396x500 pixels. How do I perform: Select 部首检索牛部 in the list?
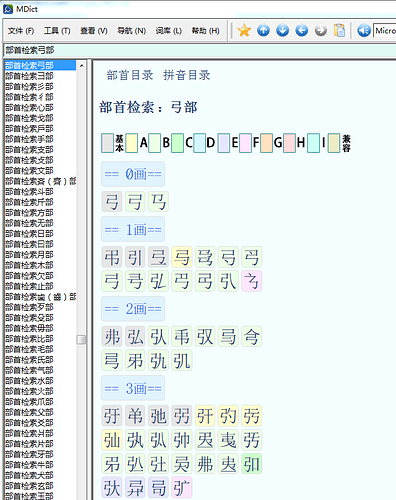[40, 465]
